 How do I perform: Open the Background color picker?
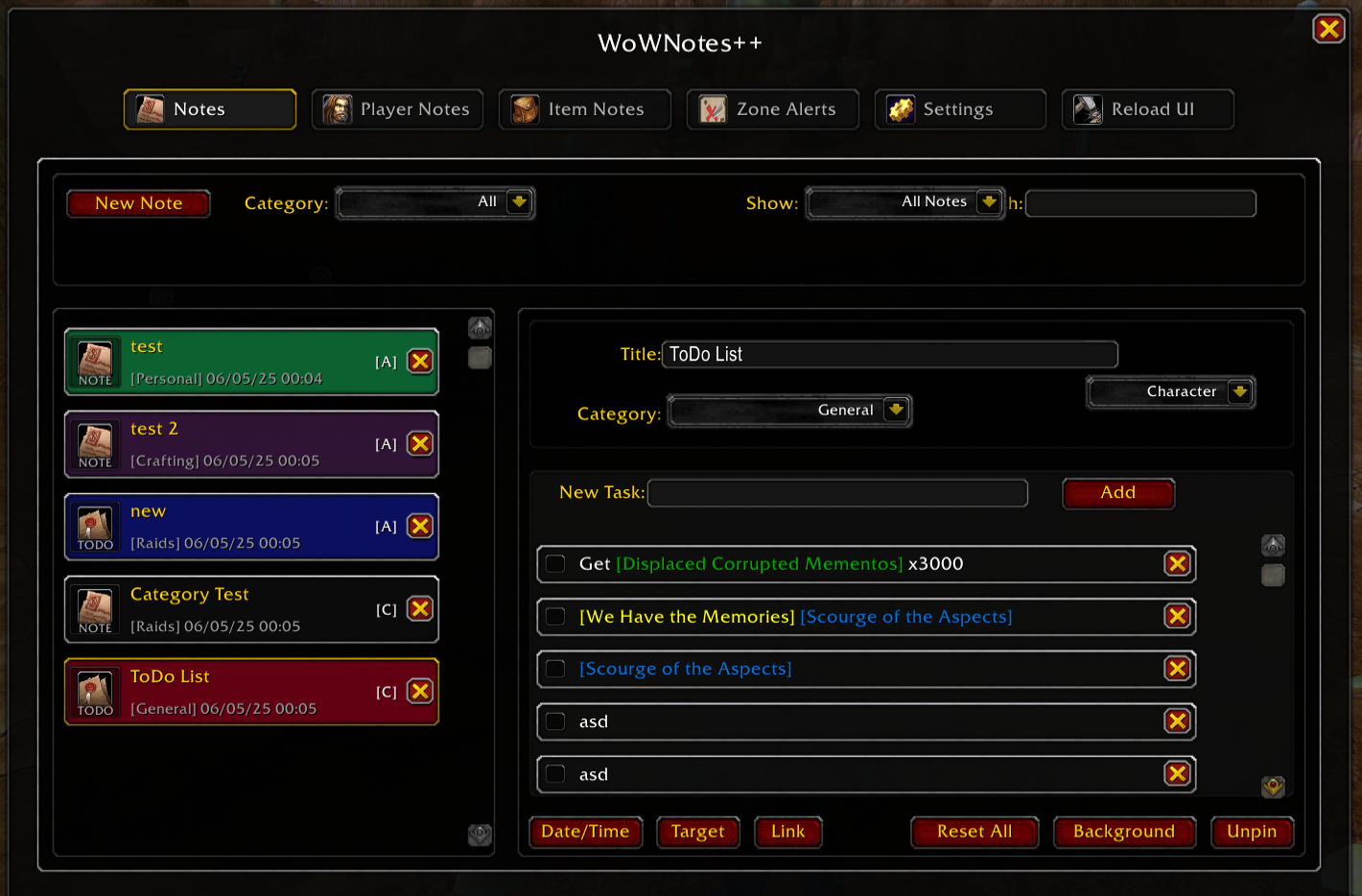click(x=1124, y=832)
